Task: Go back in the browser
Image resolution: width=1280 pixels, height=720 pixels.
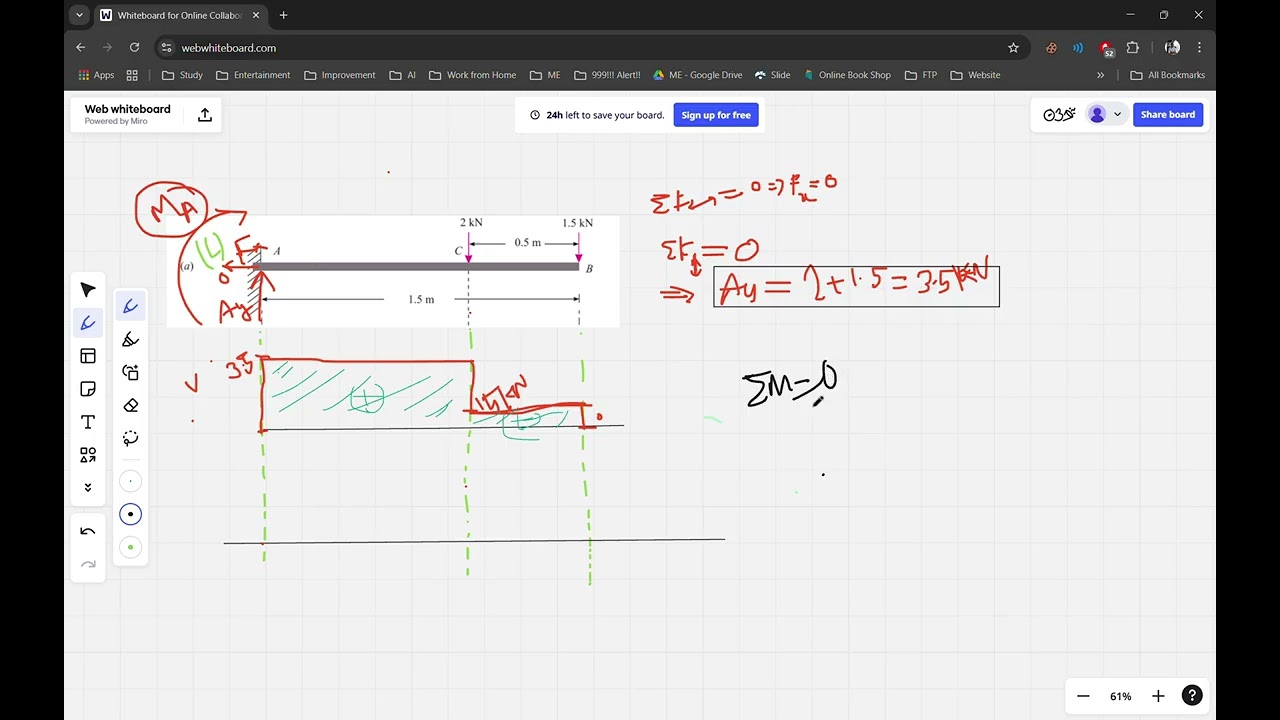Action: [x=81, y=48]
